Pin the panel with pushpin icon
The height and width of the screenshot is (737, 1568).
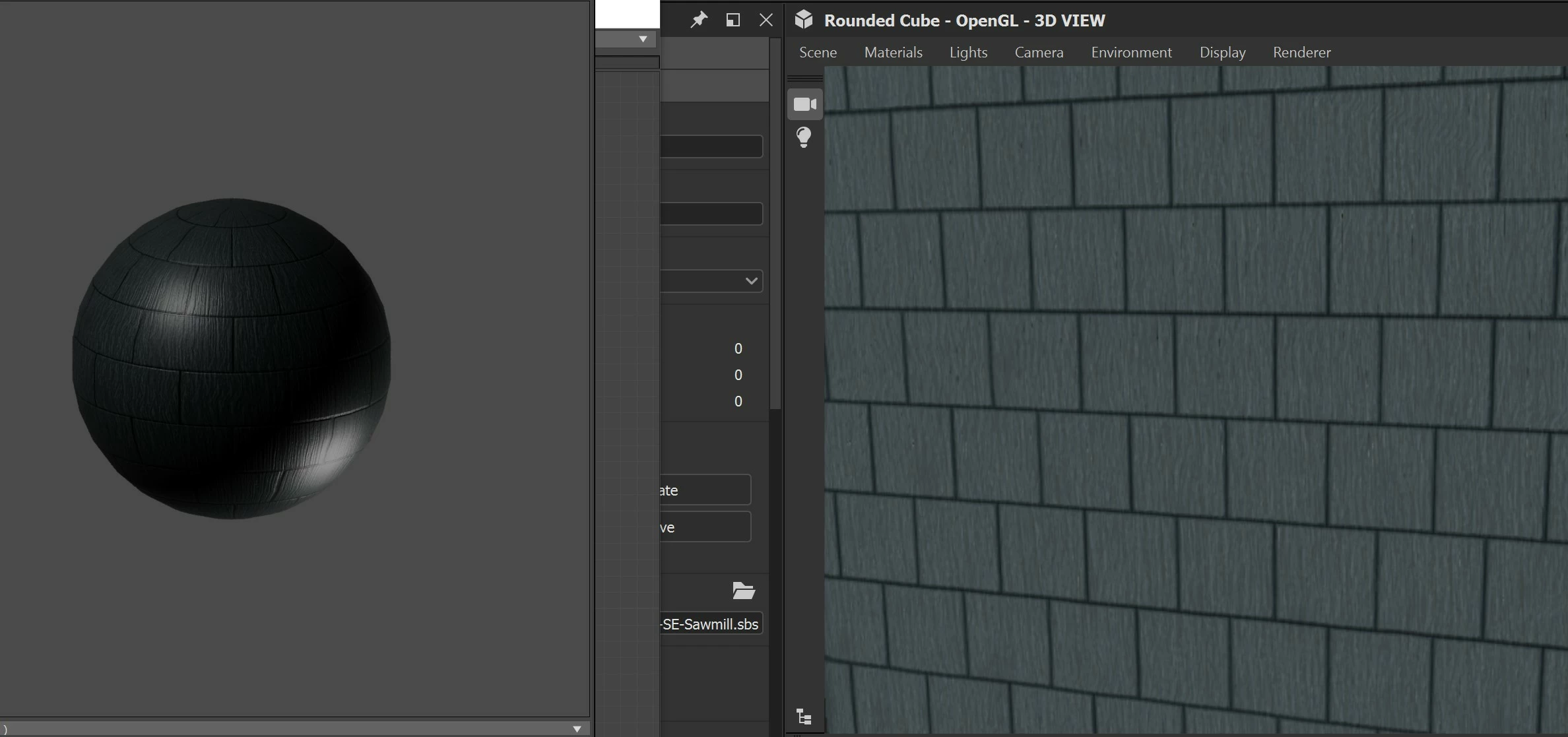coord(698,20)
